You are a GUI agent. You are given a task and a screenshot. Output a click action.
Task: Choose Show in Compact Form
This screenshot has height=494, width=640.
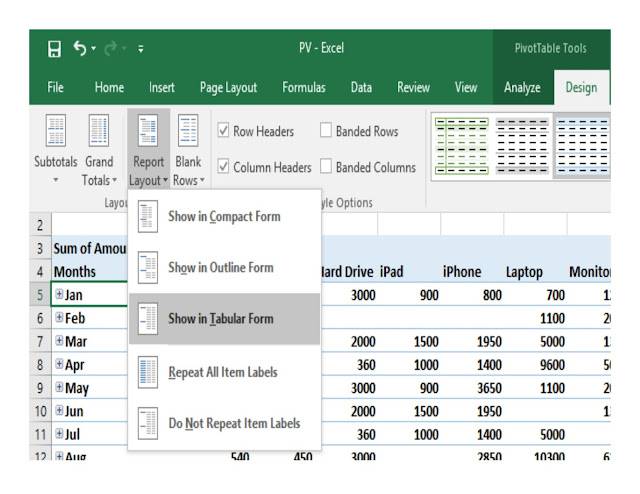pos(224,216)
